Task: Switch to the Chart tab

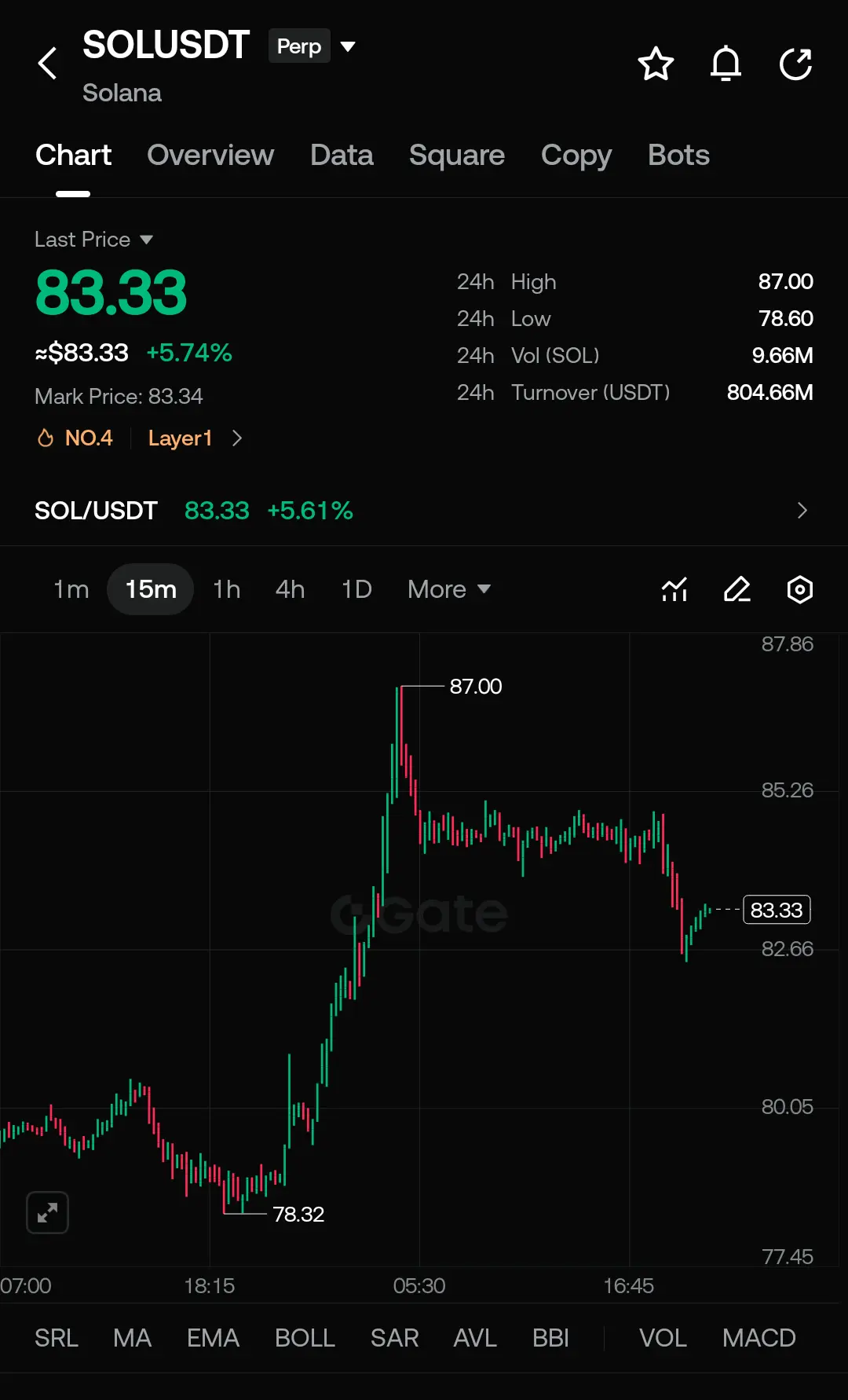Action: 73,155
